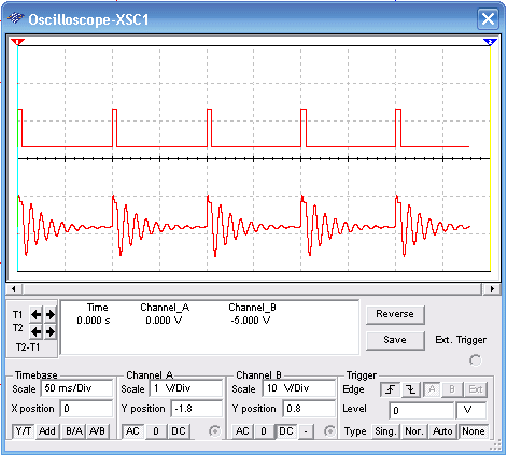Click the blue T2 cursor marker
The width and height of the screenshot is (511, 458).
pos(490,42)
